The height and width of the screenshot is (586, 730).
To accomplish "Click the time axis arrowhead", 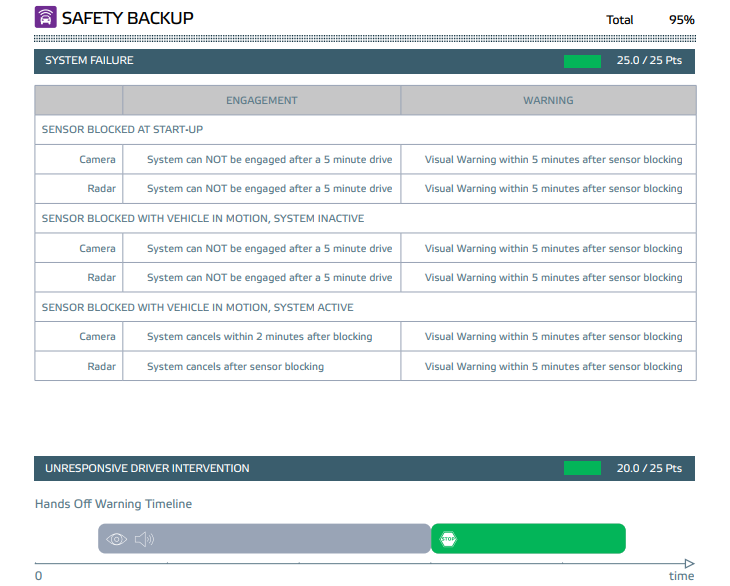I will click(x=689, y=564).
